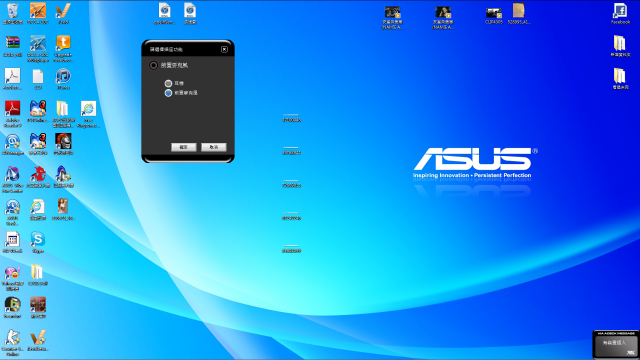Launch the red dragon game shortcut
The height and width of the screenshot is (360, 640).
[x=38, y=174]
